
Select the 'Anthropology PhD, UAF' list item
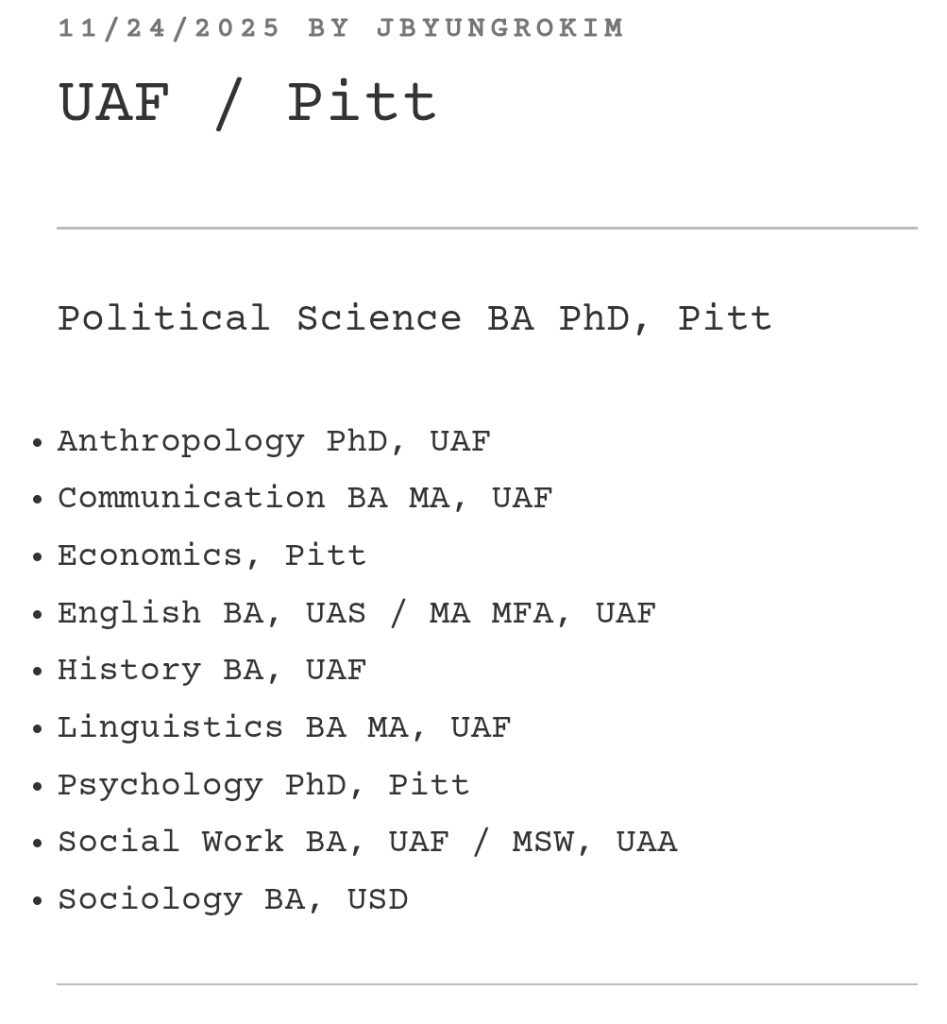point(274,441)
